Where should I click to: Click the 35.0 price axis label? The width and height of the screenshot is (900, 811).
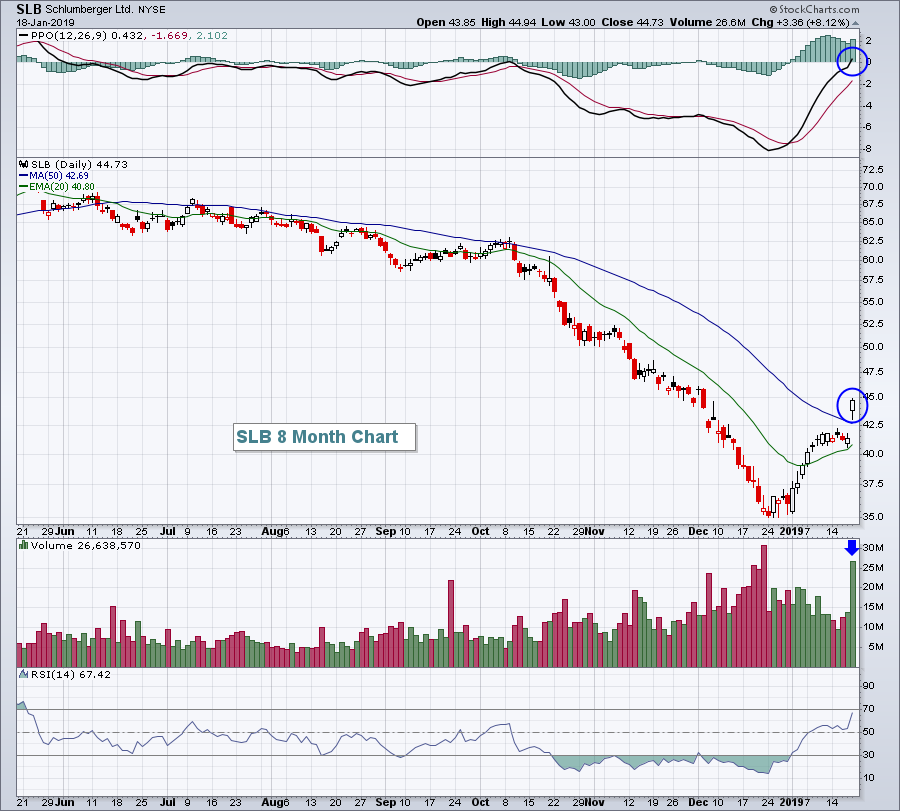coord(872,517)
